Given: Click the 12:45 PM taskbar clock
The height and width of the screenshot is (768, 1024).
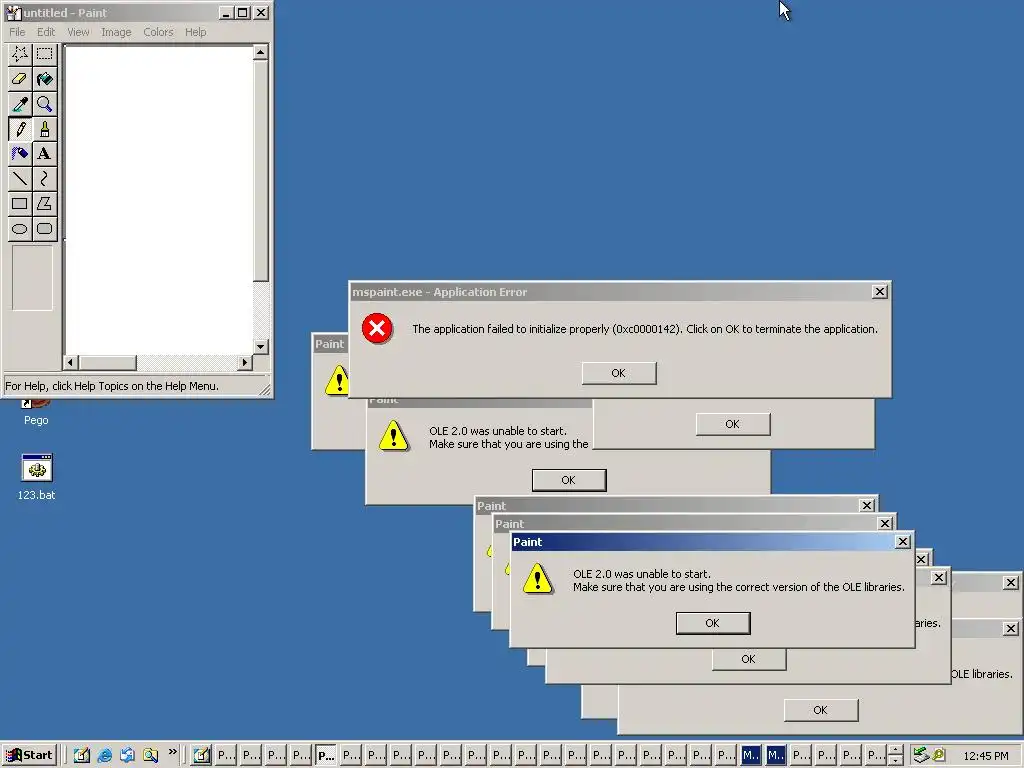Looking at the screenshot, I should click(985, 756).
